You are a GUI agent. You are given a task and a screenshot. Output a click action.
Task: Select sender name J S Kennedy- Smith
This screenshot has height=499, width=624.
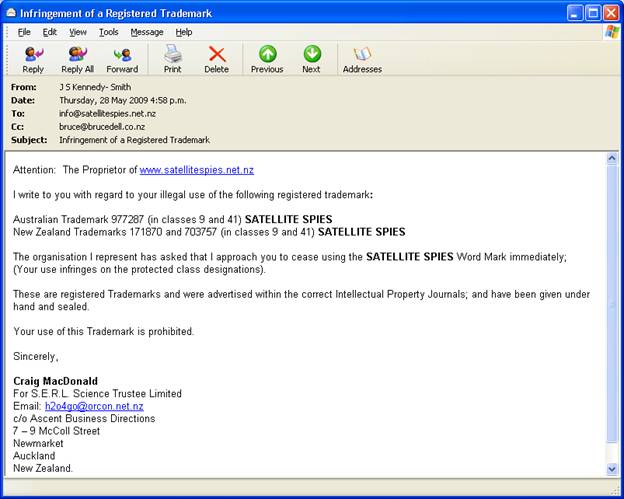click(x=95, y=87)
